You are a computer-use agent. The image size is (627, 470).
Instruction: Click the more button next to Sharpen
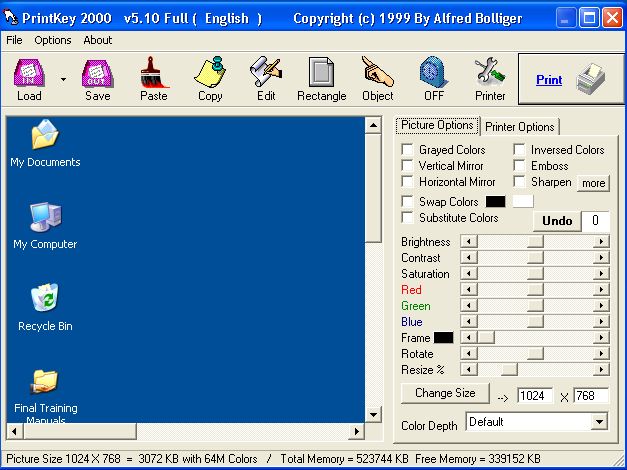pyautogui.click(x=593, y=183)
